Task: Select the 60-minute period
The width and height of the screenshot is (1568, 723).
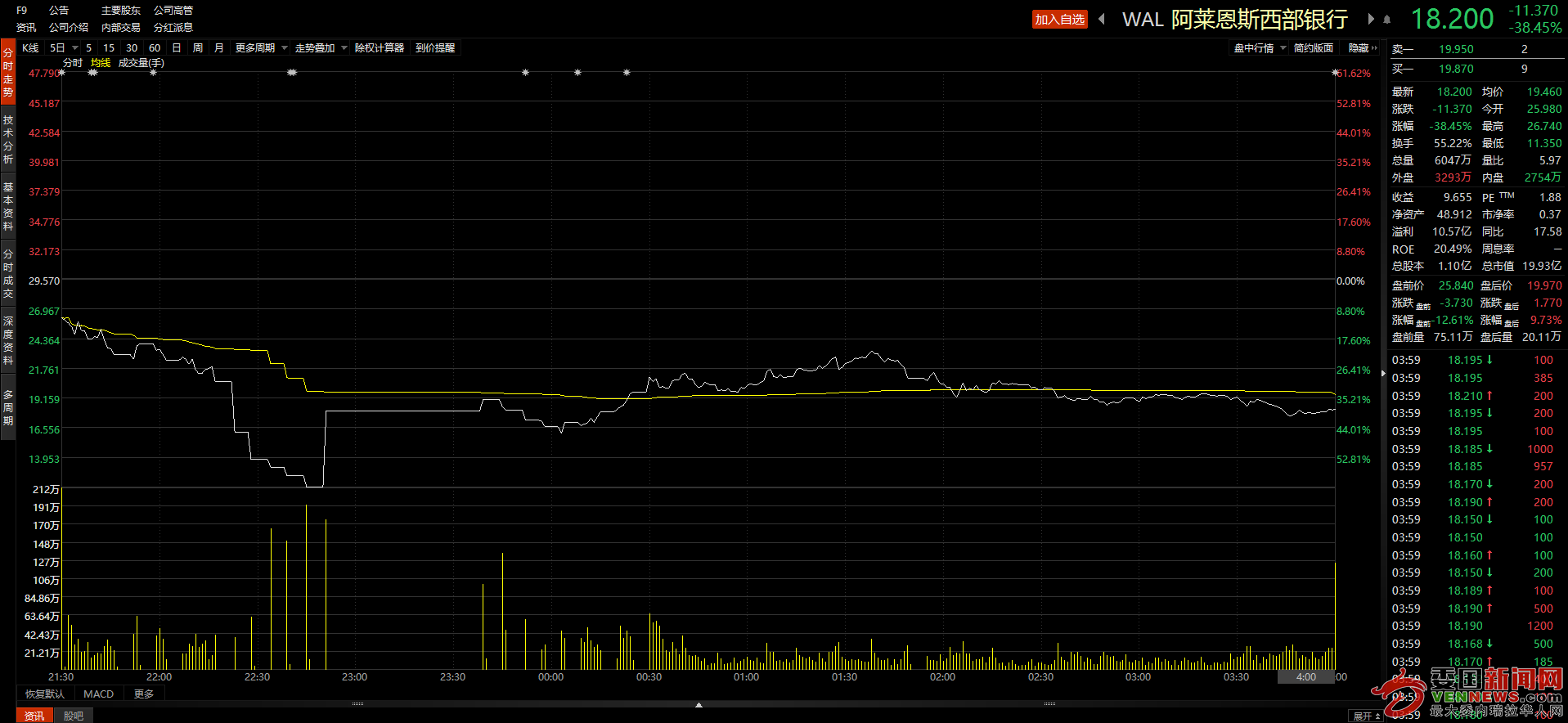Action: [155, 48]
